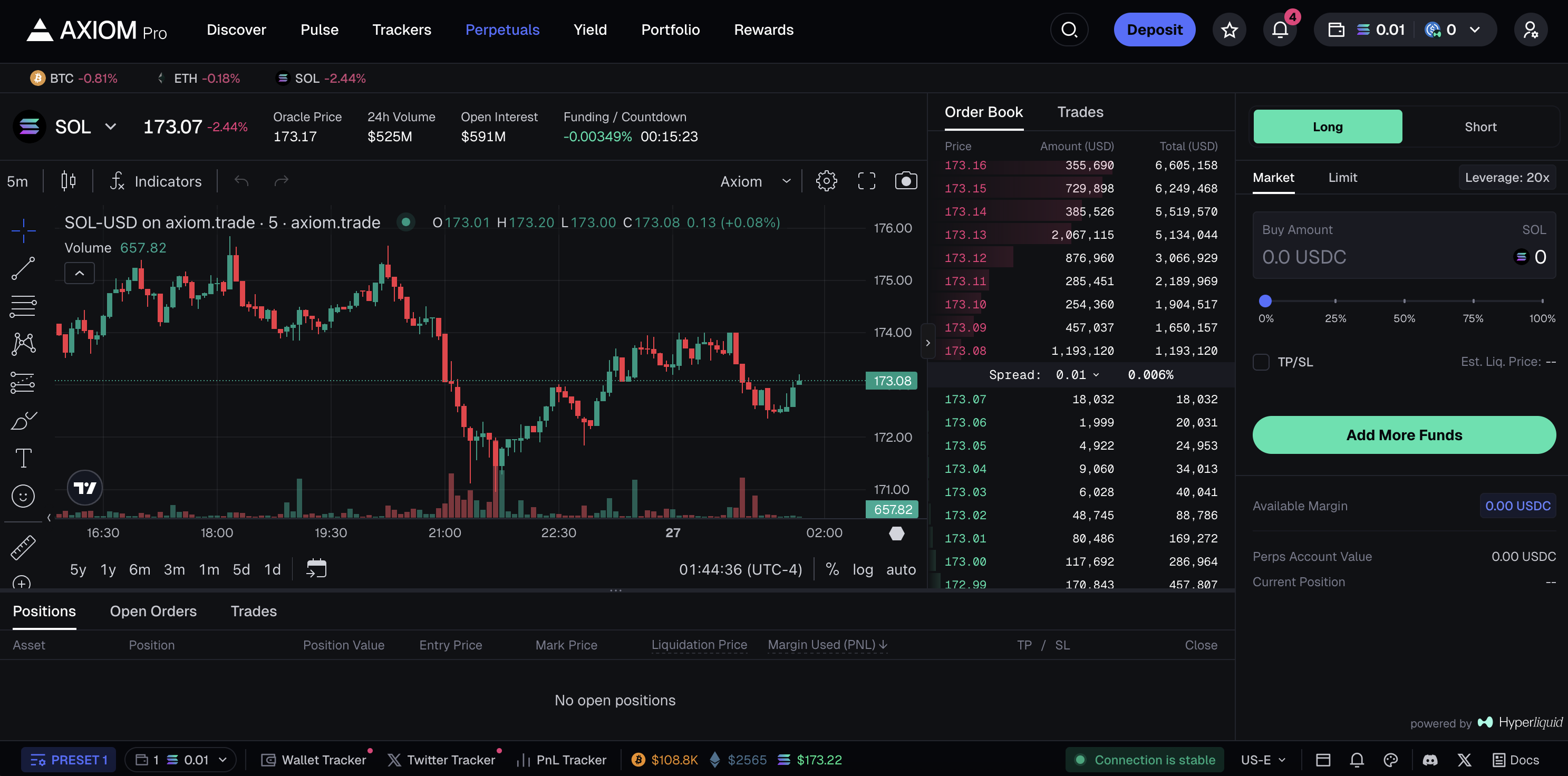This screenshot has width=1568, height=776.
Task: Select the Text annotation tool
Action: [x=23, y=458]
